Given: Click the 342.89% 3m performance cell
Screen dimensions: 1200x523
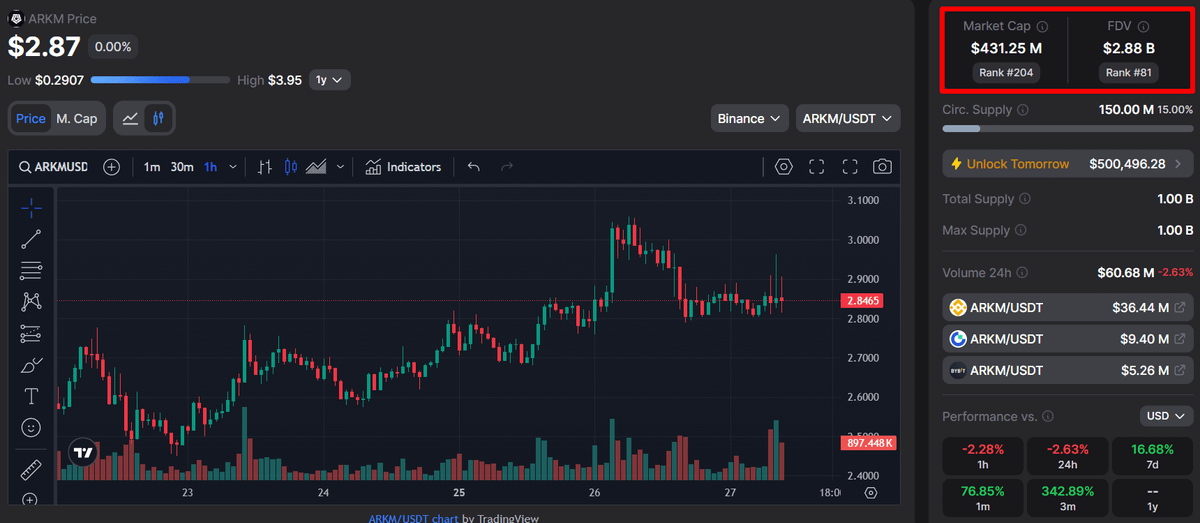Looking at the screenshot, I should point(1068,498).
